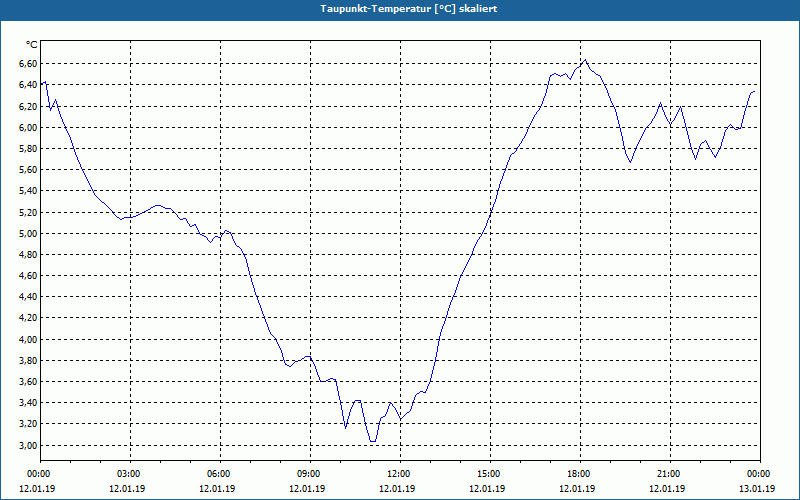
Task: Pick the 3,60 axis tick label
Action: (28, 382)
